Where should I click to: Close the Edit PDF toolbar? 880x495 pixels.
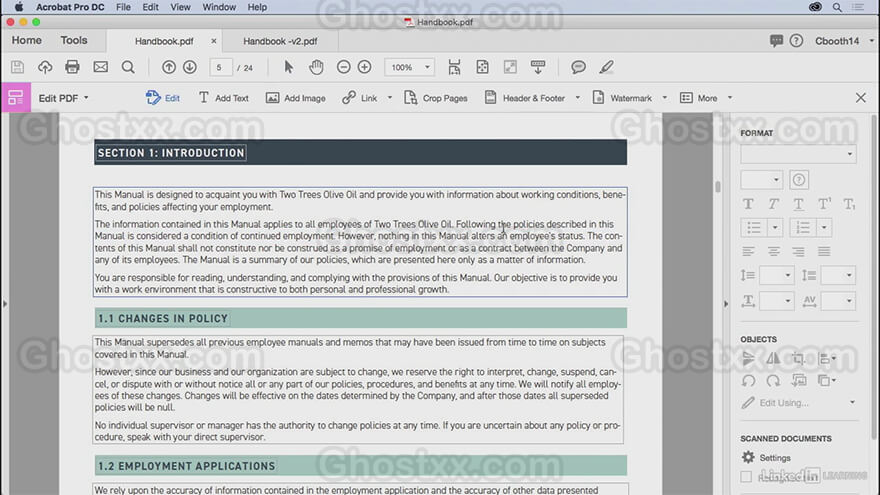[860, 98]
